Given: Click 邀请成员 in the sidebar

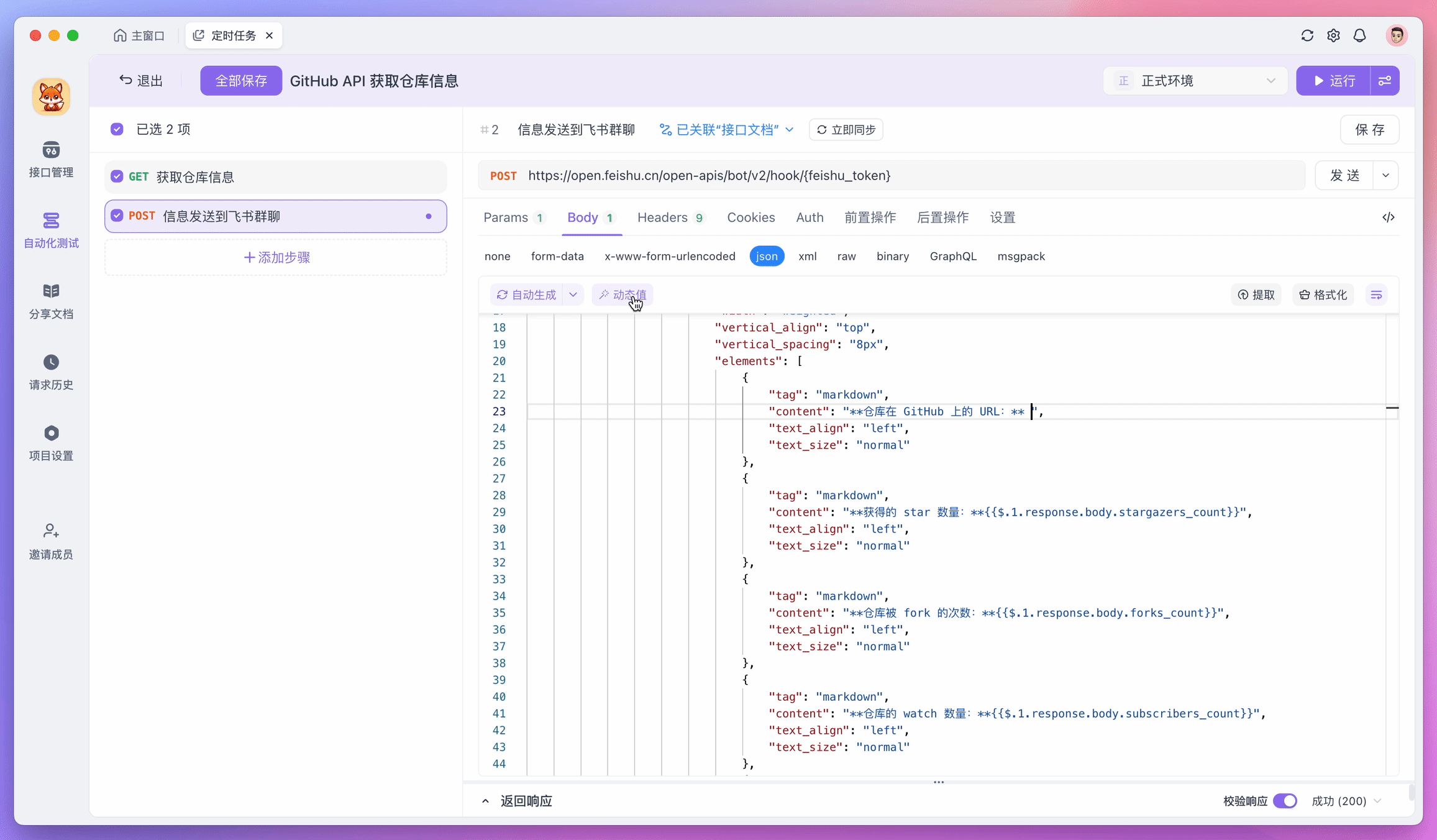Looking at the screenshot, I should 51,542.
